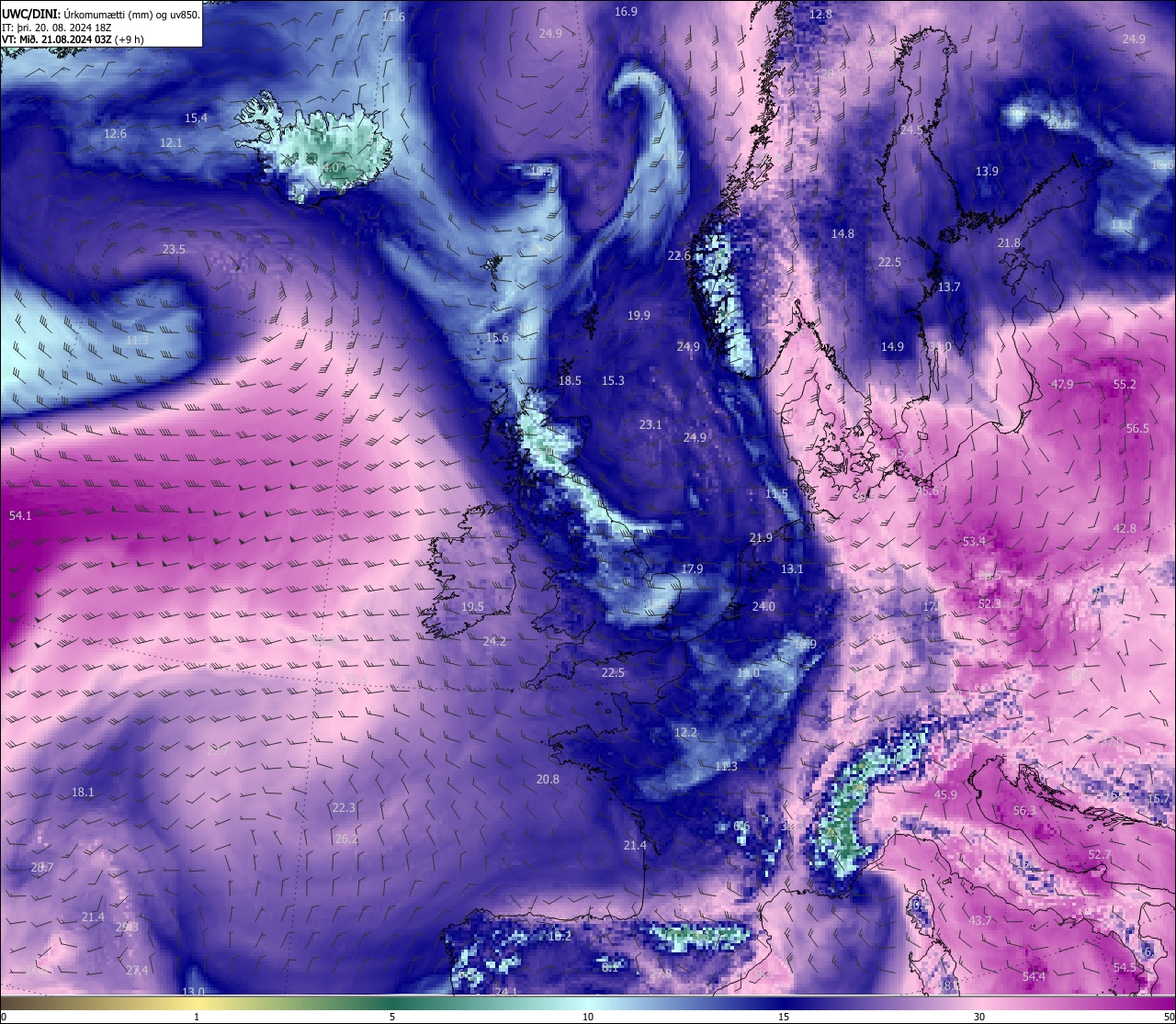Click the map value '55.2' in the east

1125,385
